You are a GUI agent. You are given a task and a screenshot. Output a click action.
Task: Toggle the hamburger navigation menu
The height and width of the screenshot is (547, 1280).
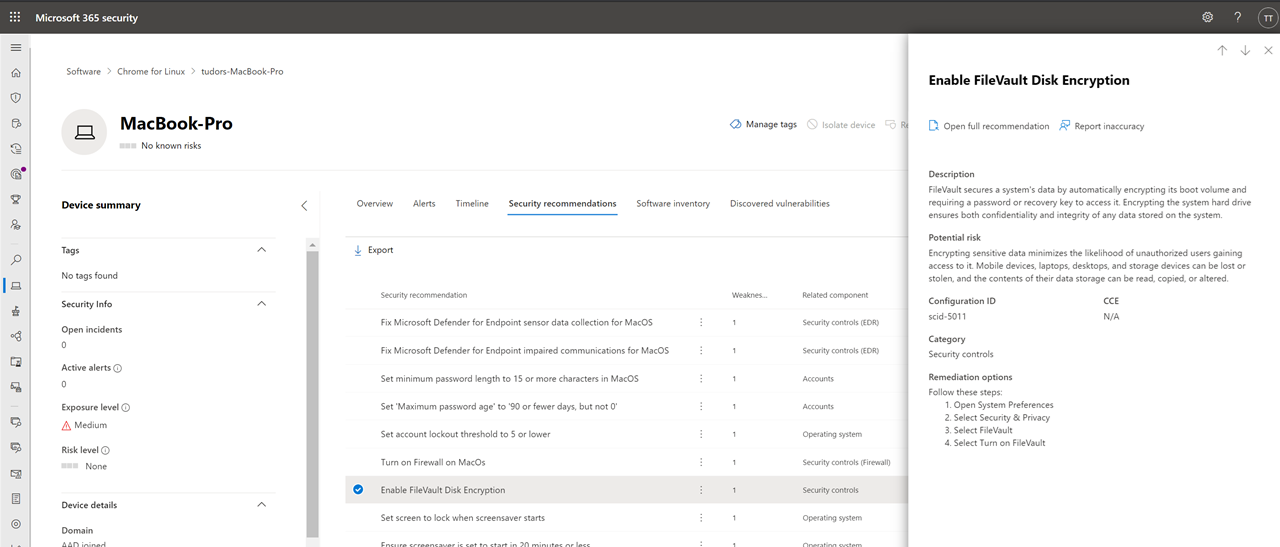pyautogui.click(x=15, y=48)
